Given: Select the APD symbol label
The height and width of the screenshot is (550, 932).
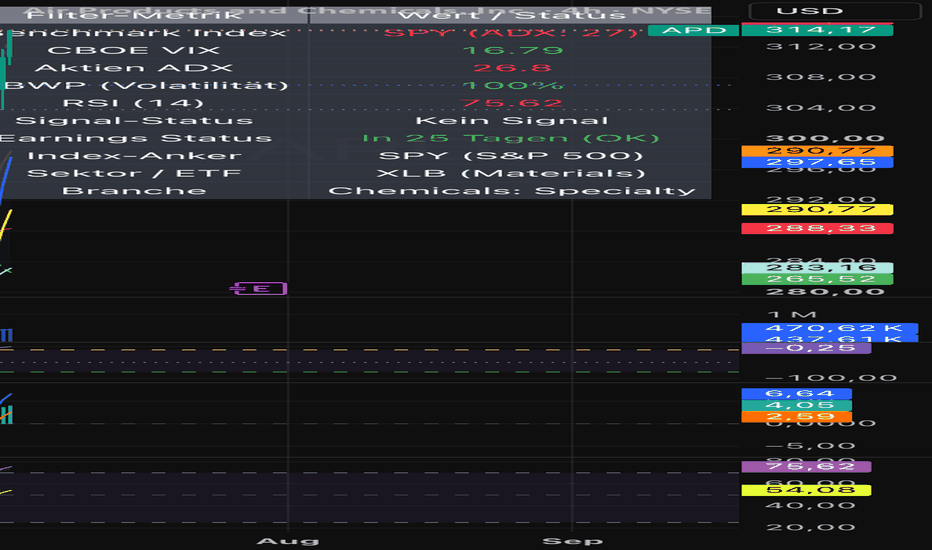Looking at the screenshot, I should [693, 30].
